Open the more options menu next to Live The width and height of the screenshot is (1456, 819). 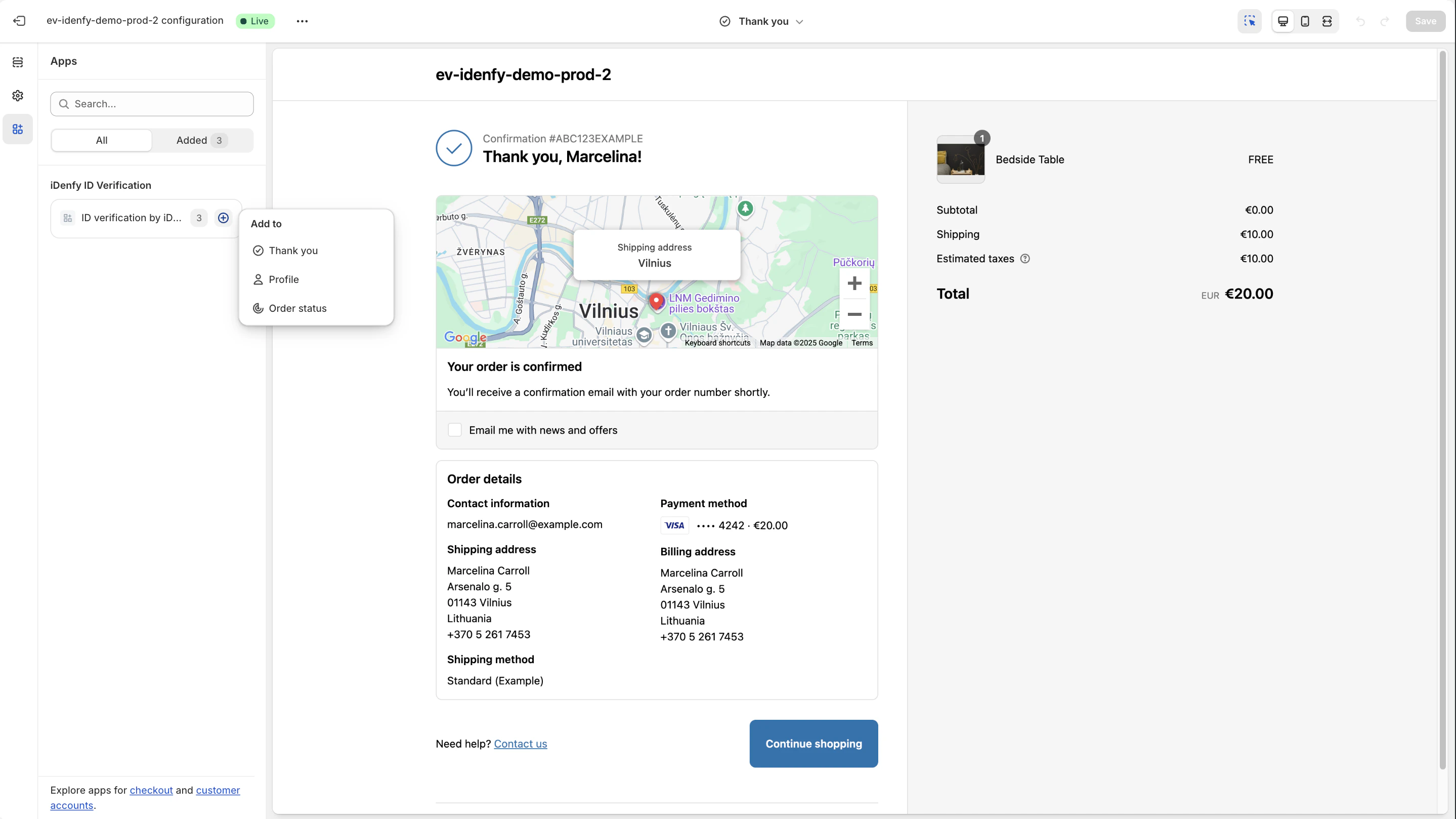[302, 21]
